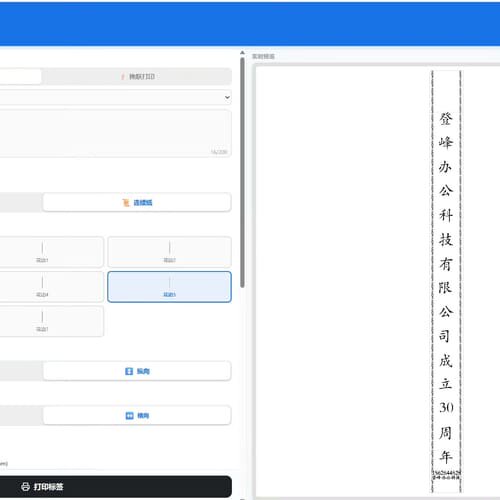The image size is (500, 500).
Task: Choose the 横向 orientation button
Action: point(137,415)
